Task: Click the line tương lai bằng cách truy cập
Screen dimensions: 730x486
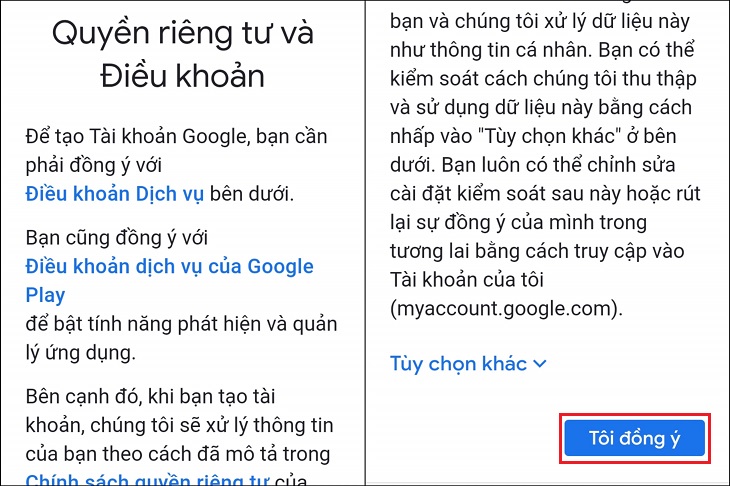Action: (x=536, y=250)
